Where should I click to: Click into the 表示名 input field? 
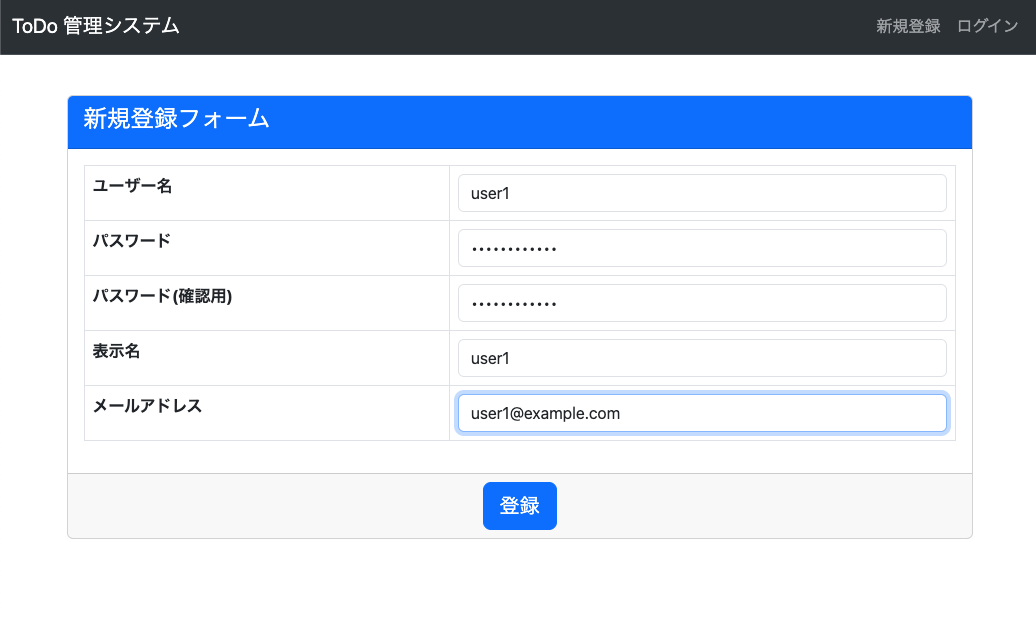pos(702,358)
